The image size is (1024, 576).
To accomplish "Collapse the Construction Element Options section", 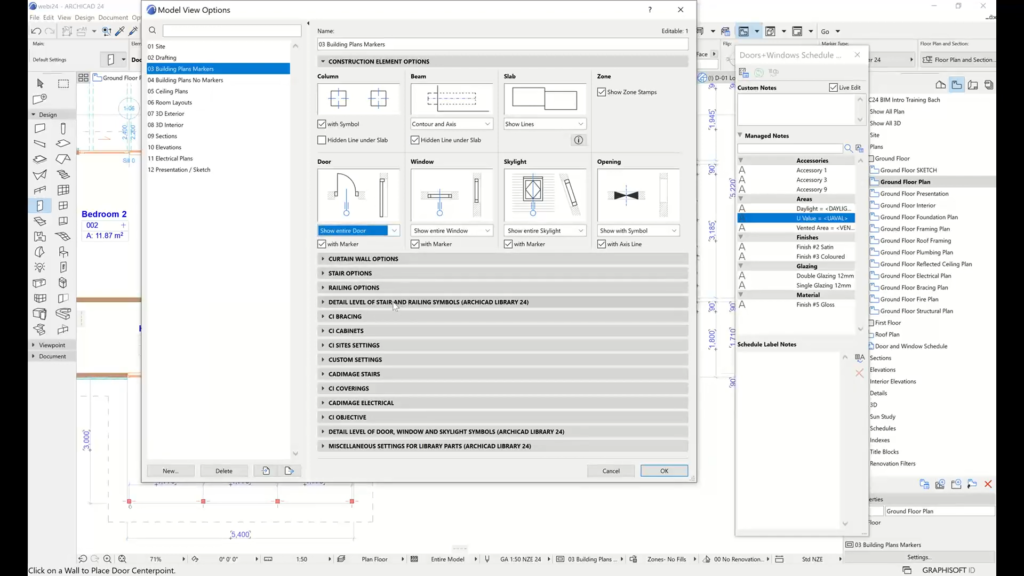I will [502, 61].
